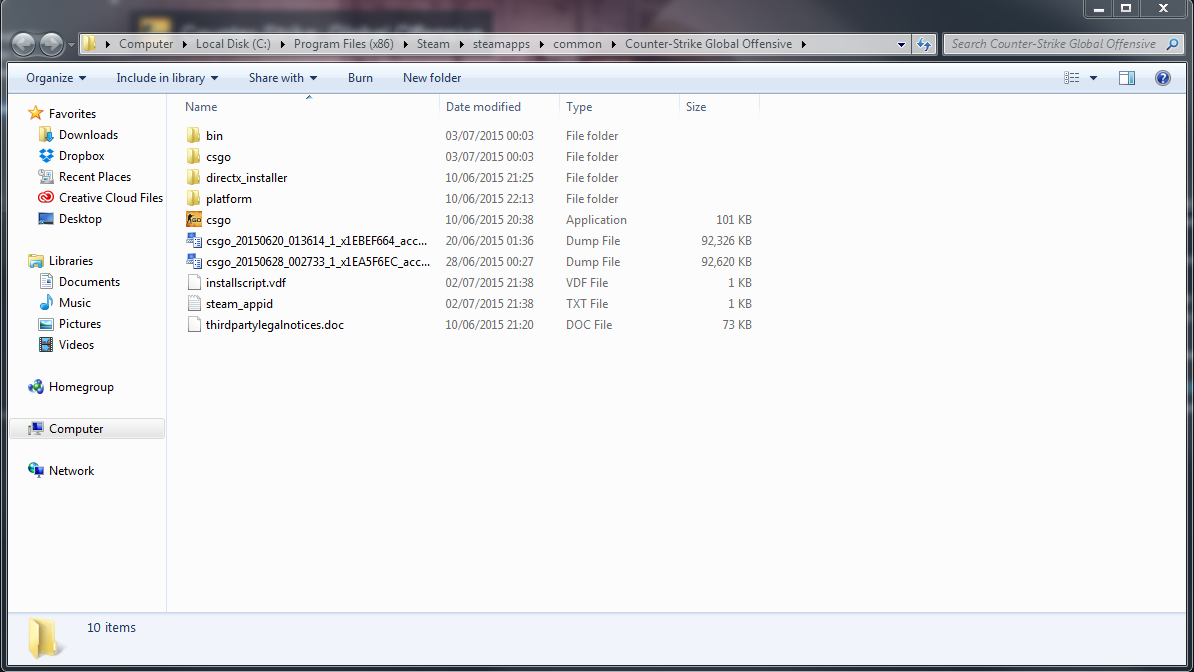Sort by the Size column header
The height and width of the screenshot is (672, 1194).
tap(720, 107)
